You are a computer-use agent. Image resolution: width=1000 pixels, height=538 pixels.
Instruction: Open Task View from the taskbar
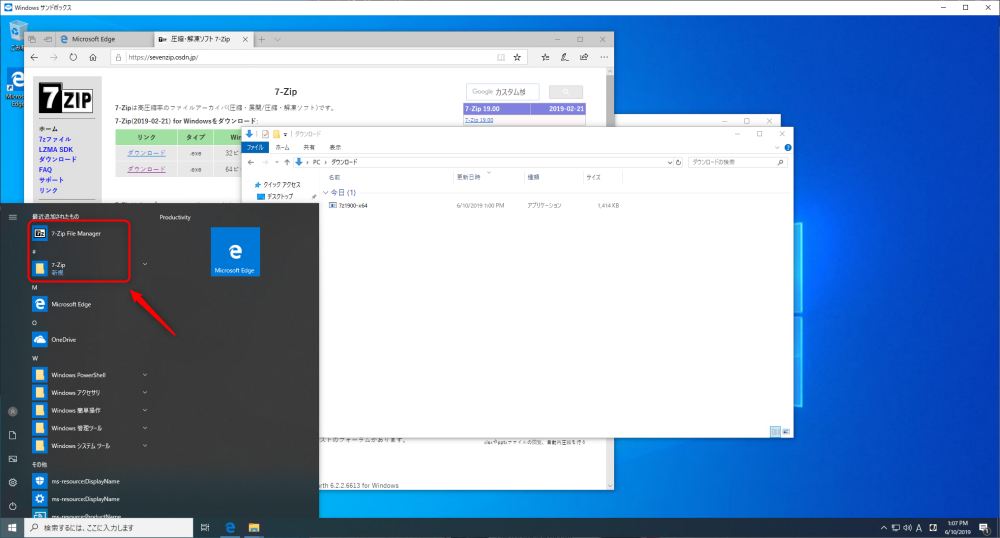tap(205, 528)
